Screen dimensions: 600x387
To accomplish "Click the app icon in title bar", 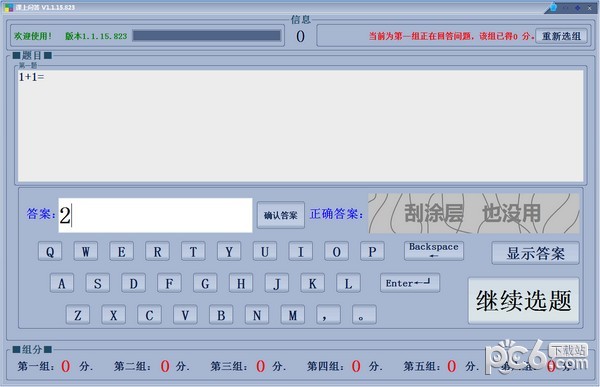I will (8, 7).
